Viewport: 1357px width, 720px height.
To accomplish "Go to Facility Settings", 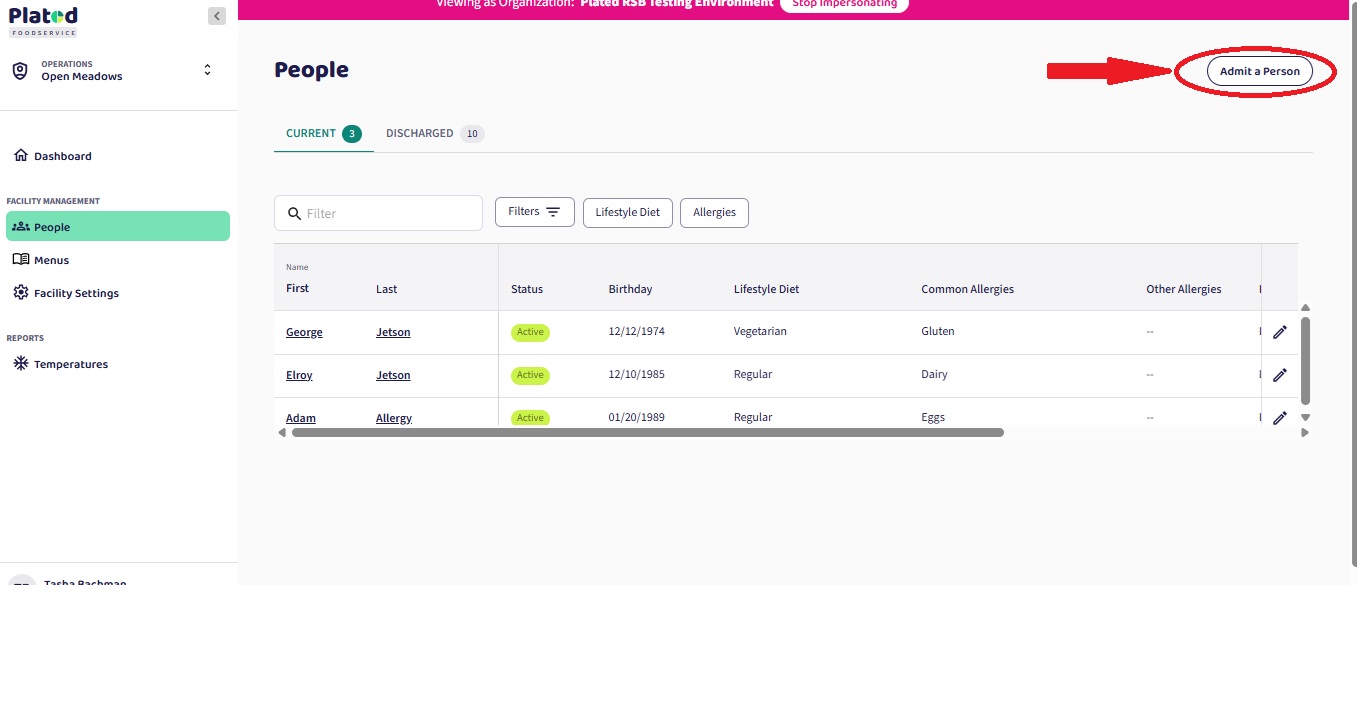I will 76,293.
